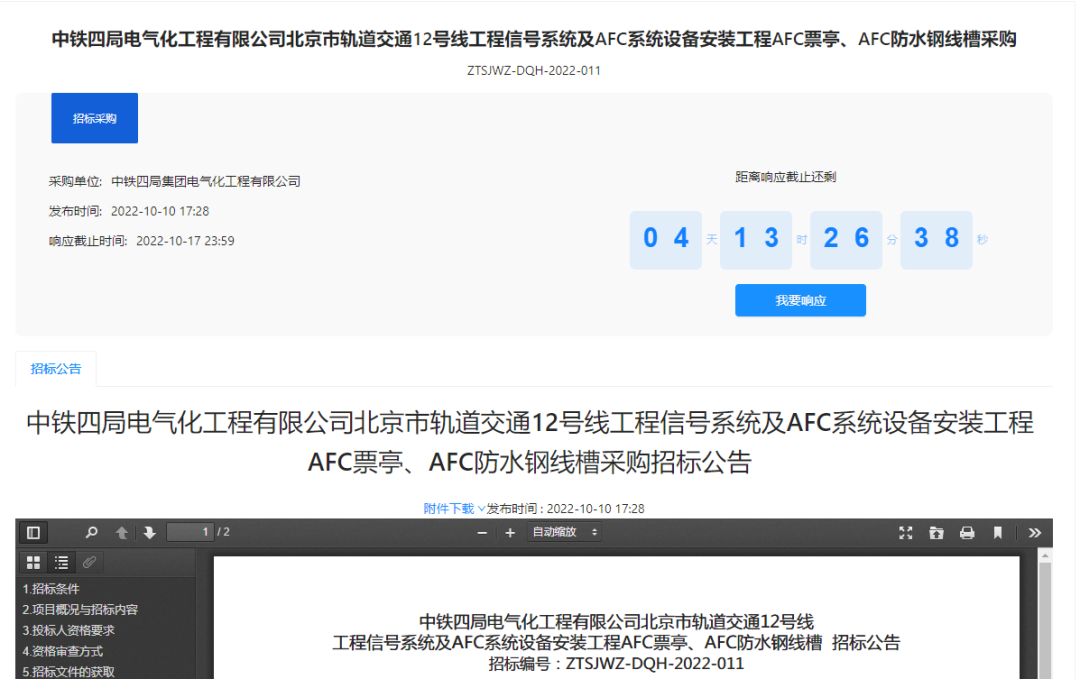Click the countdown hours box showing 13
Screen dimensions: 1080x679
coord(756,240)
